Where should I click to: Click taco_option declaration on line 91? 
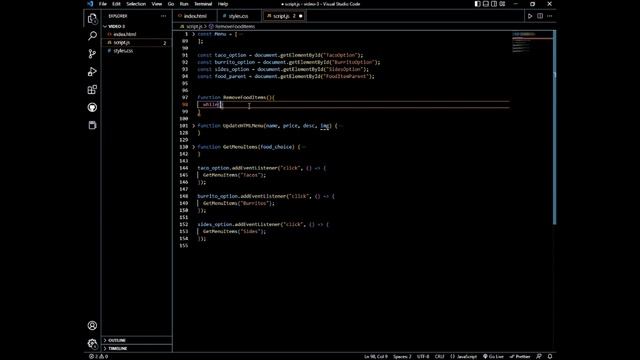280,55
